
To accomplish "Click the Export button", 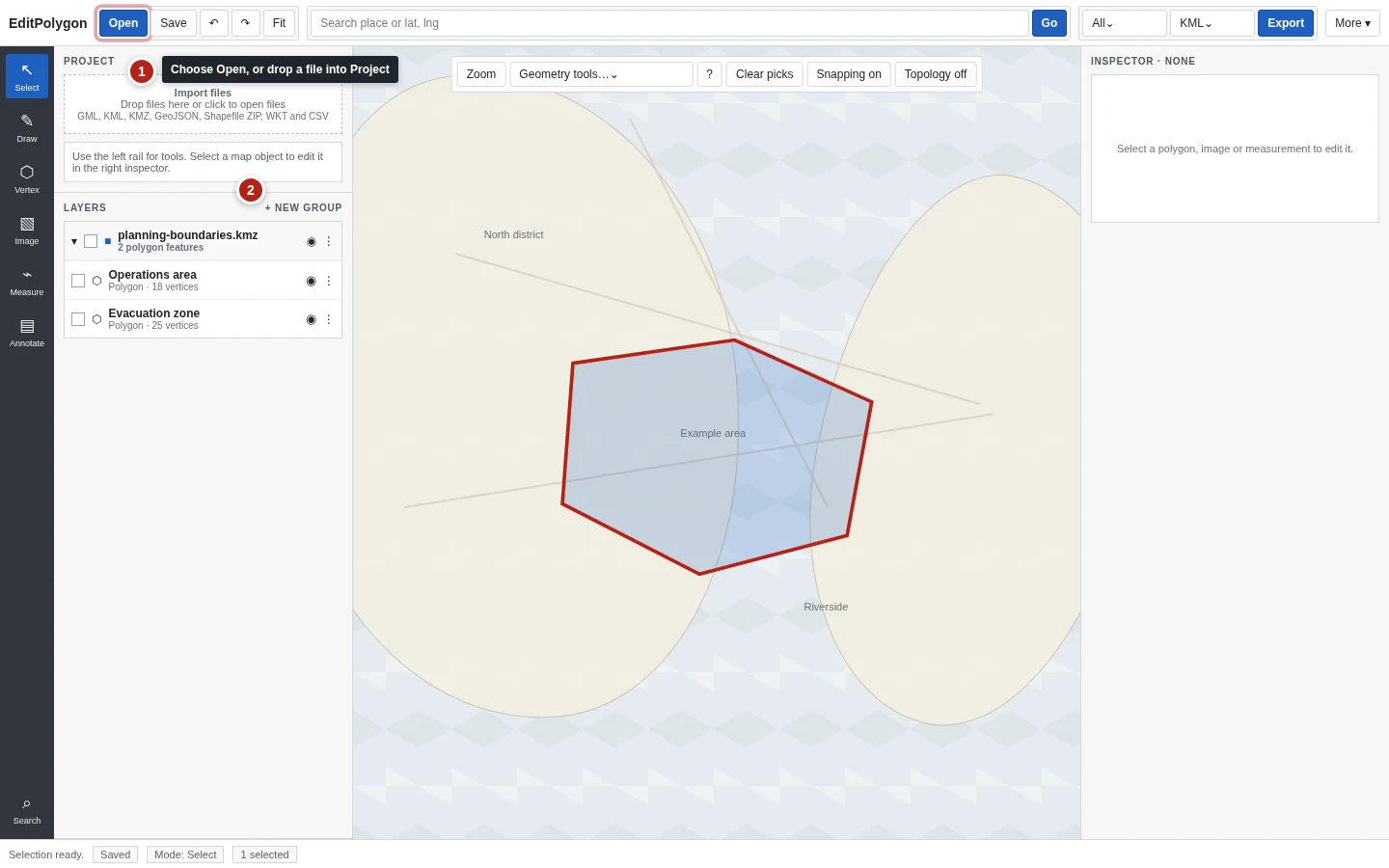I will pyautogui.click(x=1286, y=23).
